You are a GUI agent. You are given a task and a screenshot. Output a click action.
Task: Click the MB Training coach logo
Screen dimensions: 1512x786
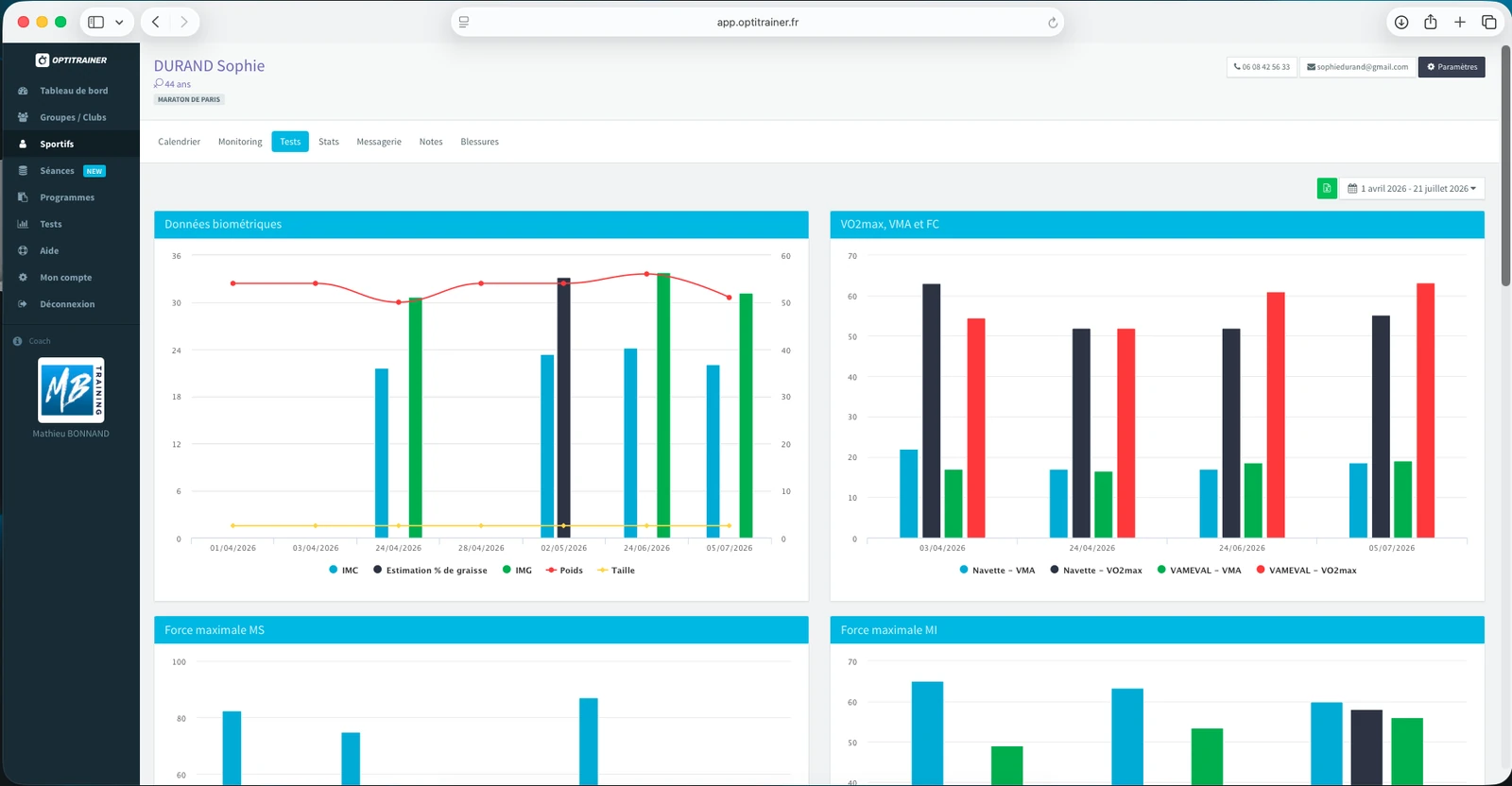pos(71,389)
